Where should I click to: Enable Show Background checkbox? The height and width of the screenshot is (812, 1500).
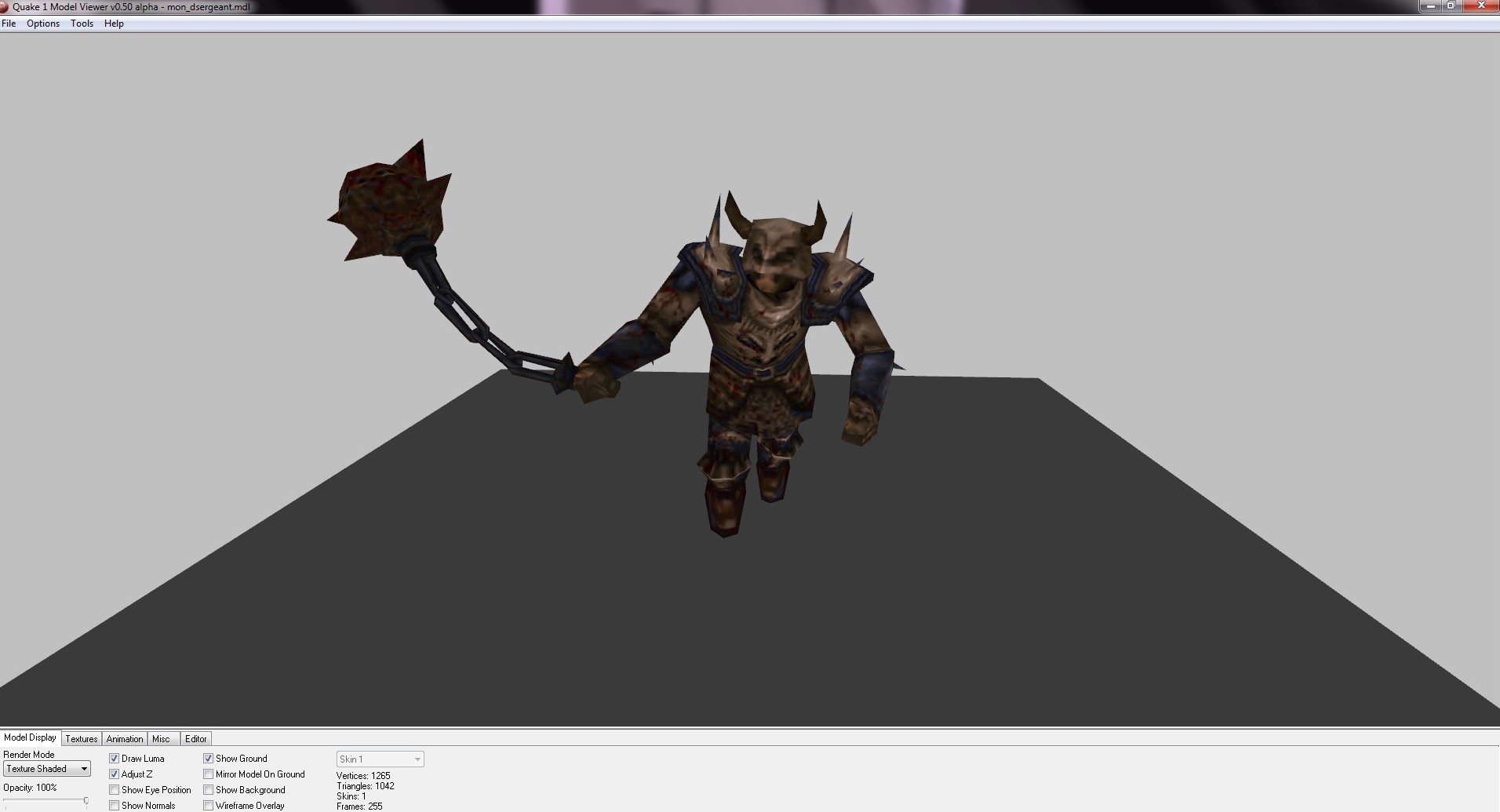pyautogui.click(x=209, y=790)
